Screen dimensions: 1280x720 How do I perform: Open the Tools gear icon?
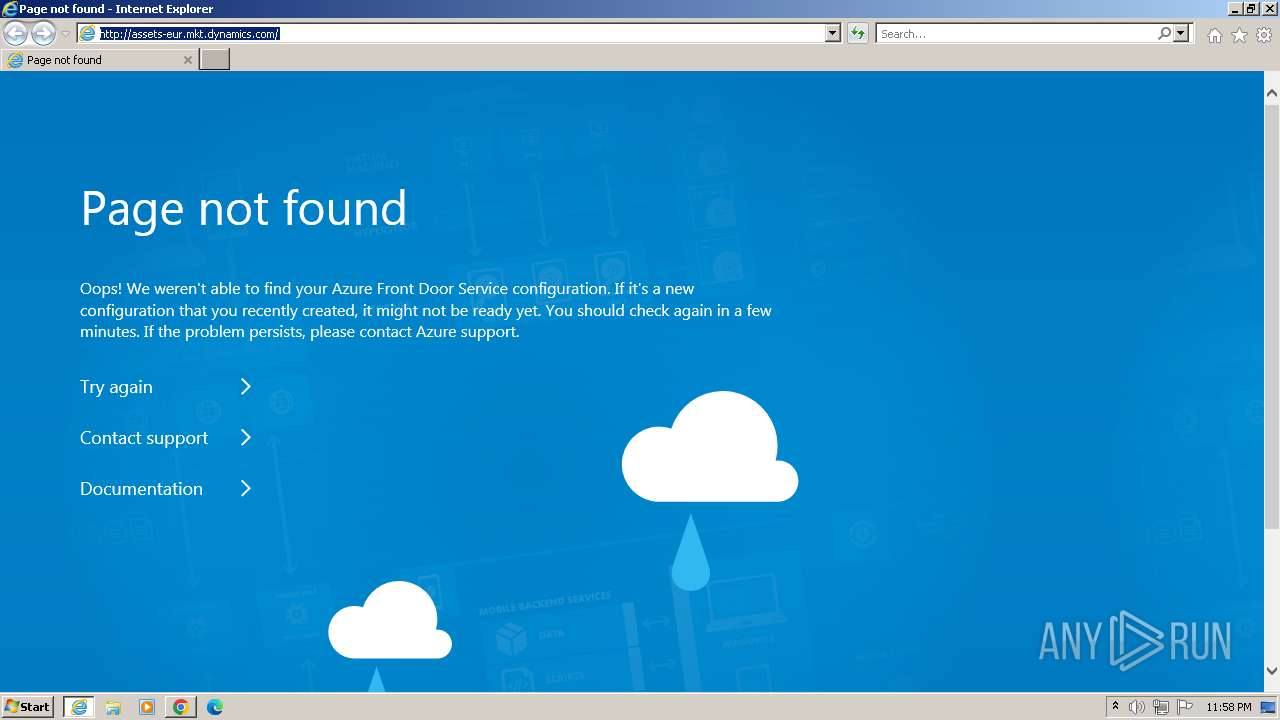click(x=1264, y=35)
